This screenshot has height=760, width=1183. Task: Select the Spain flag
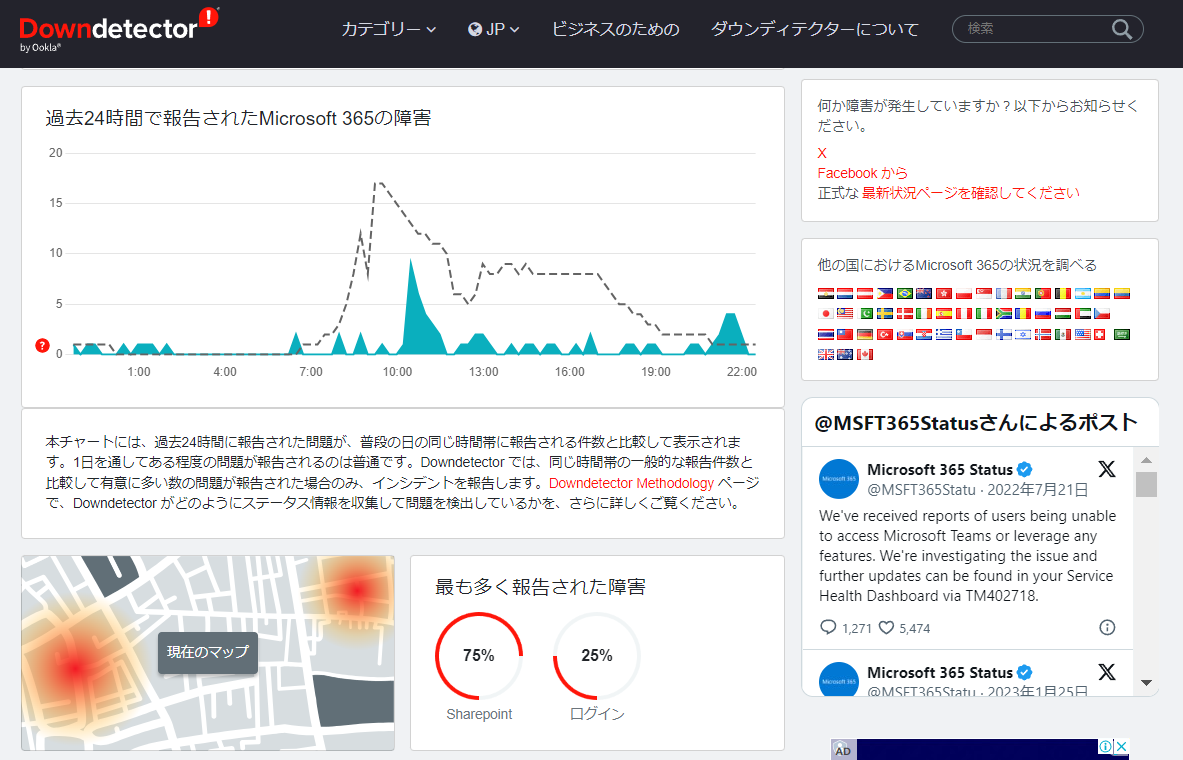click(944, 313)
